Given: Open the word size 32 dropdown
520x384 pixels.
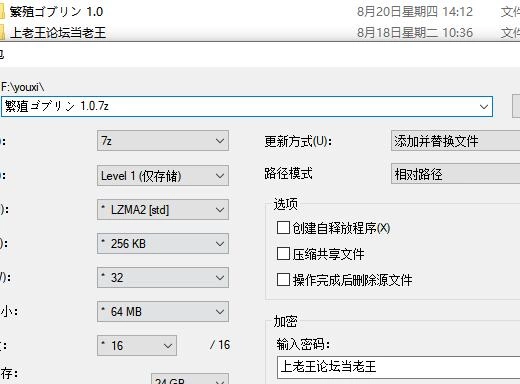Looking at the screenshot, I should [x=163, y=277].
